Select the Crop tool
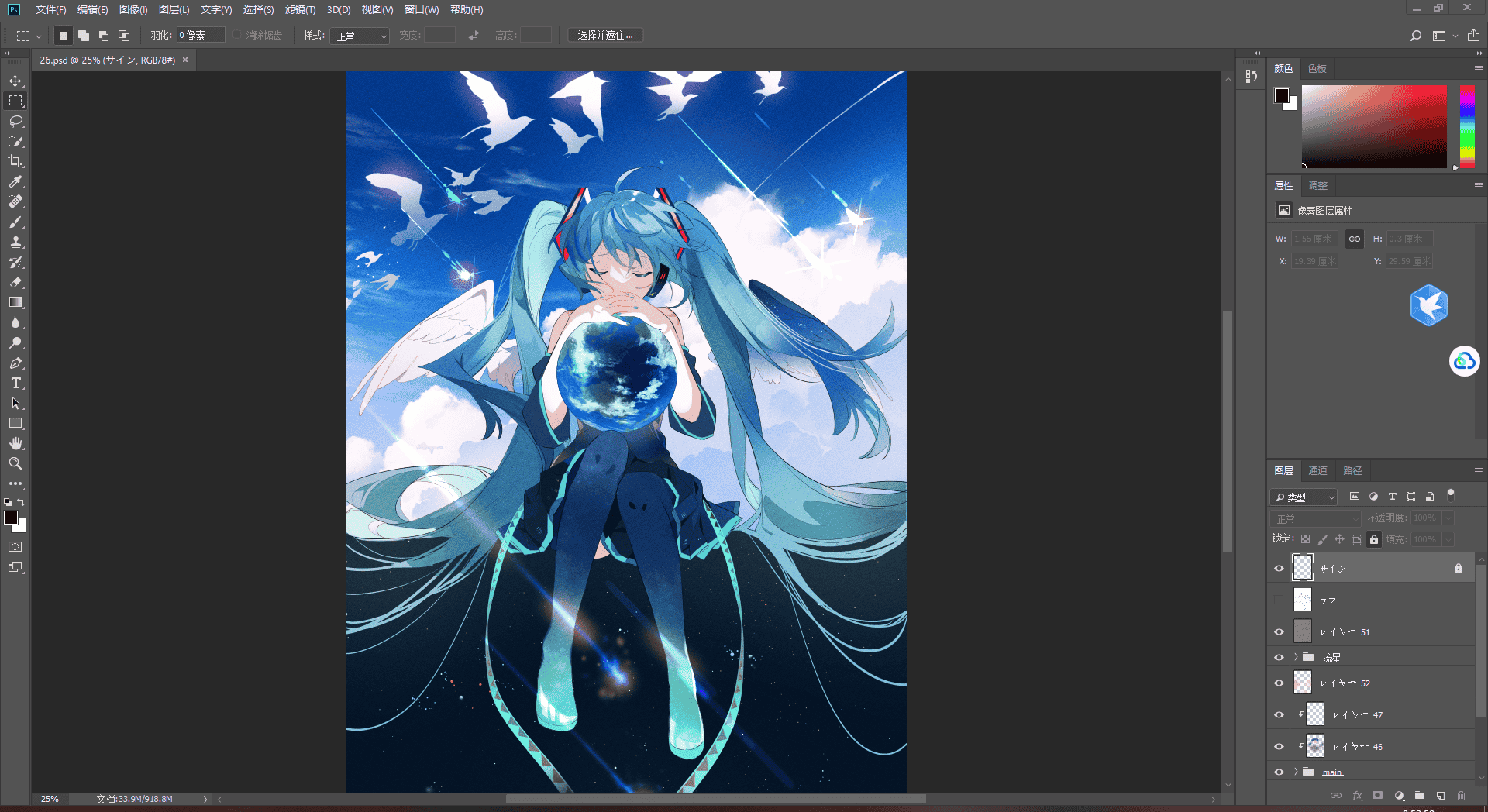Image resolution: width=1488 pixels, height=812 pixels. point(15,161)
